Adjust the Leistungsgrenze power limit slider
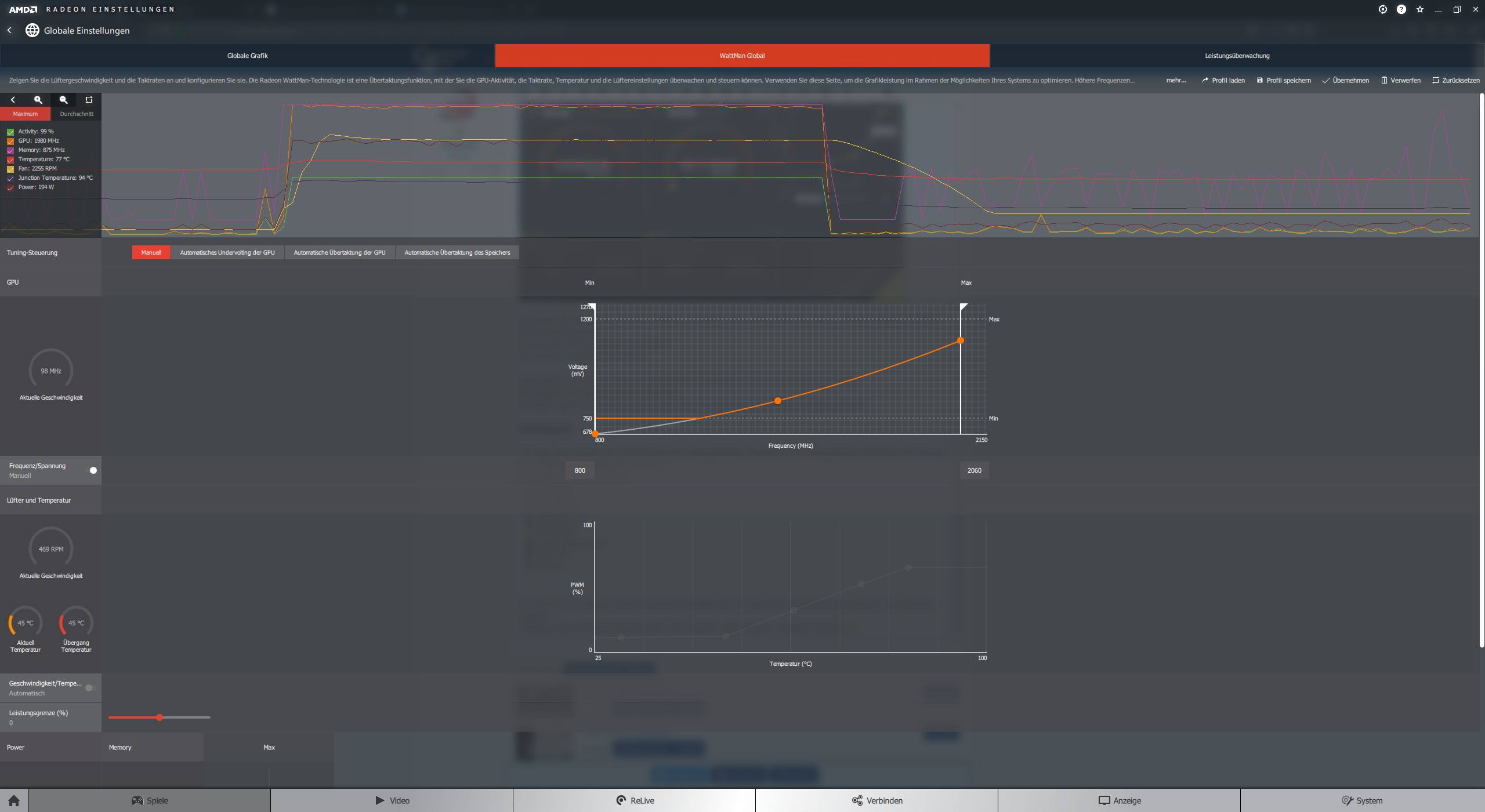This screenshot has height=812, width=1485. [160, 717]
